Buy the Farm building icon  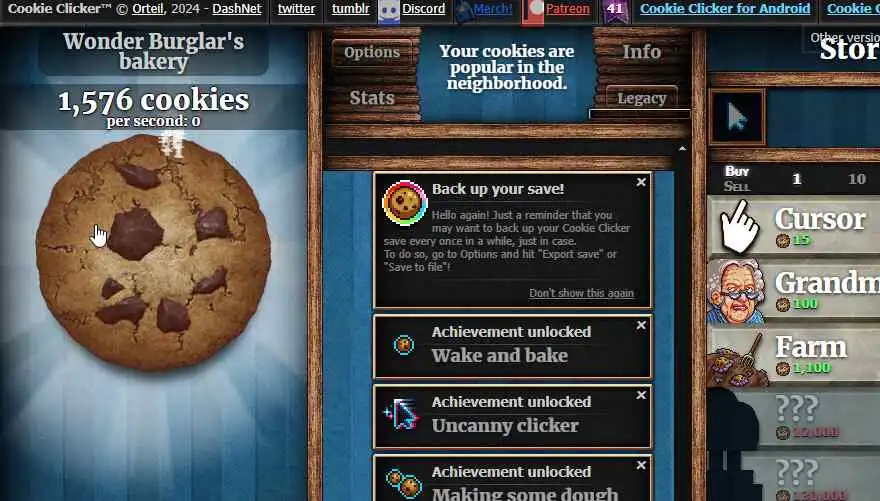[738, 358]
